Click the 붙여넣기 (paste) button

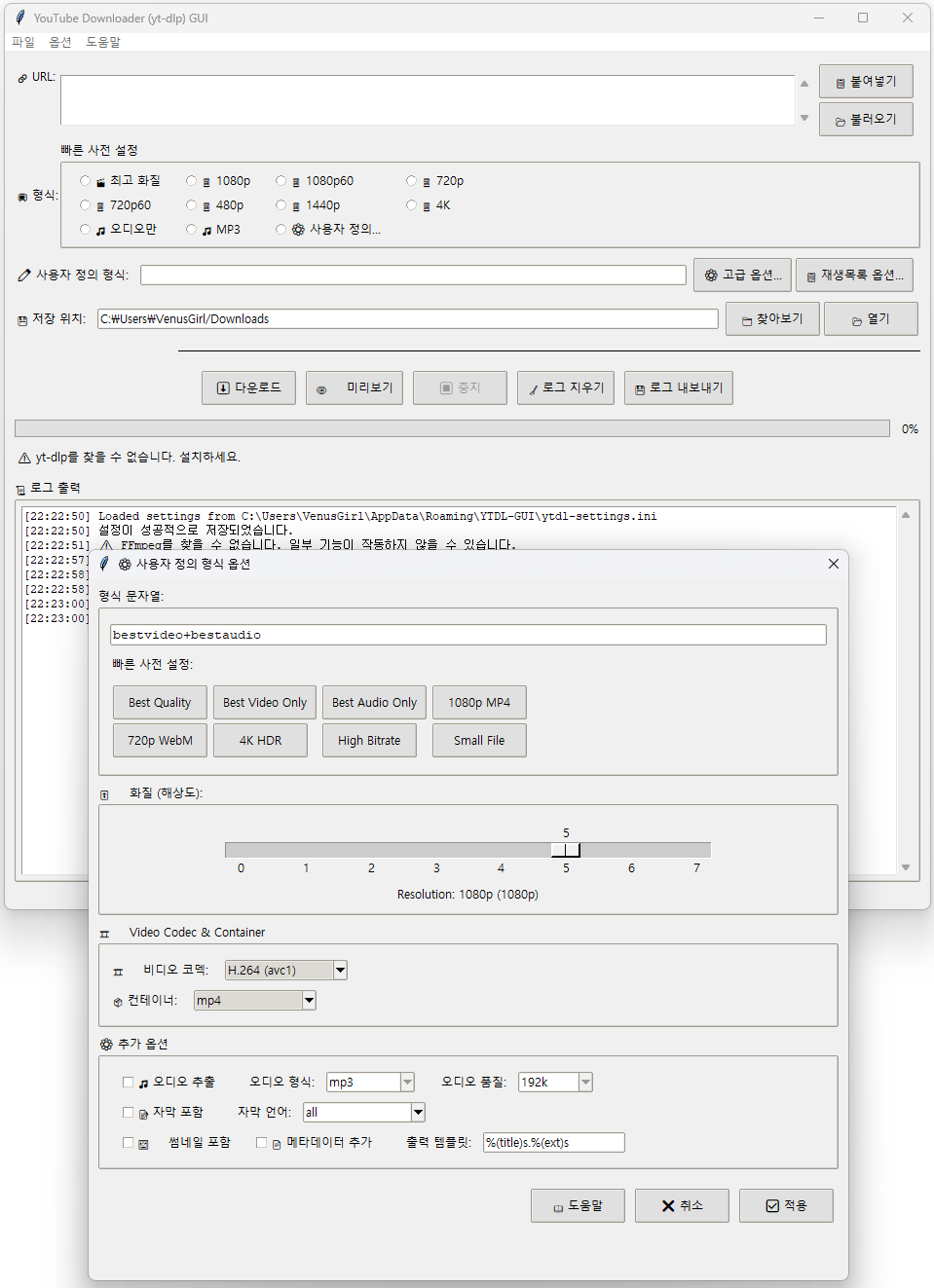(x=866, y=82)
